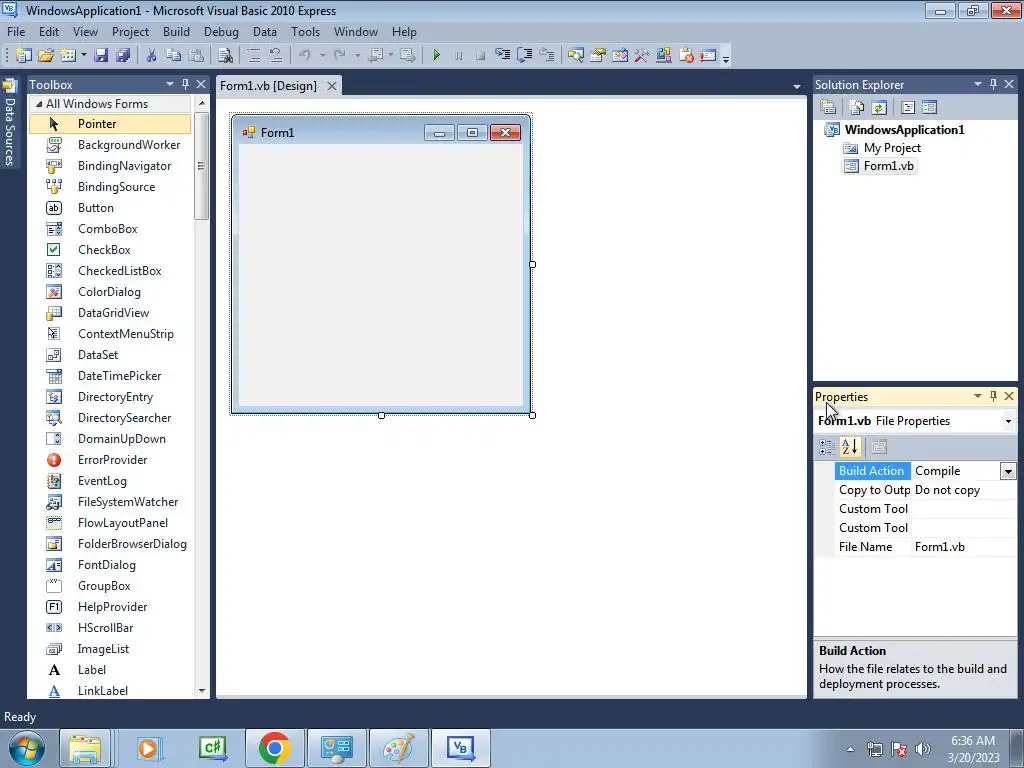This screenshot has height=768, width=1024.
Task: Click Solution Explorer's Properties toolbar icon
Action: [828, 107]
